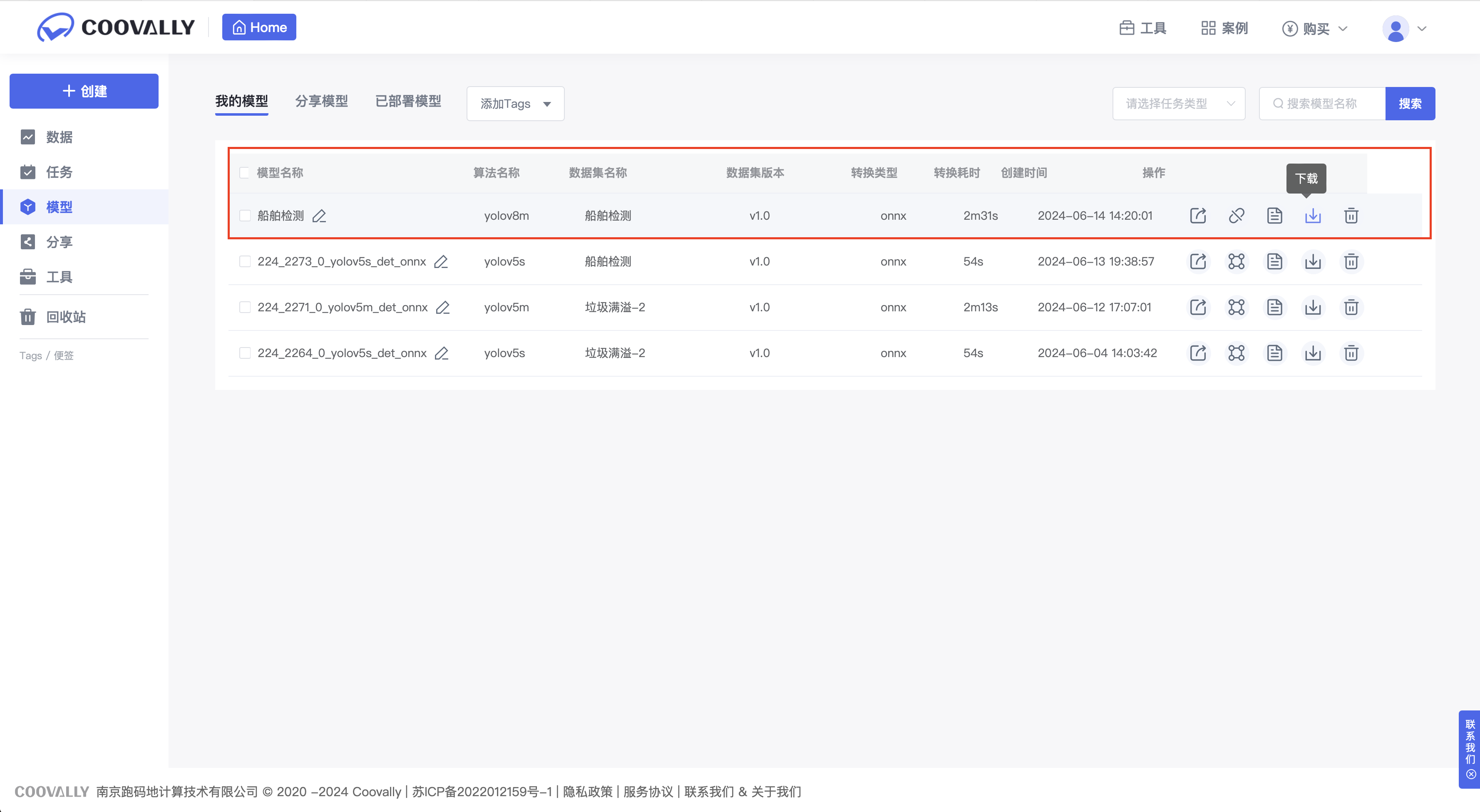This screenshot has width=1480, height=812.
Task: Open 任务 in the sidebar
Action: click(84, 172)
